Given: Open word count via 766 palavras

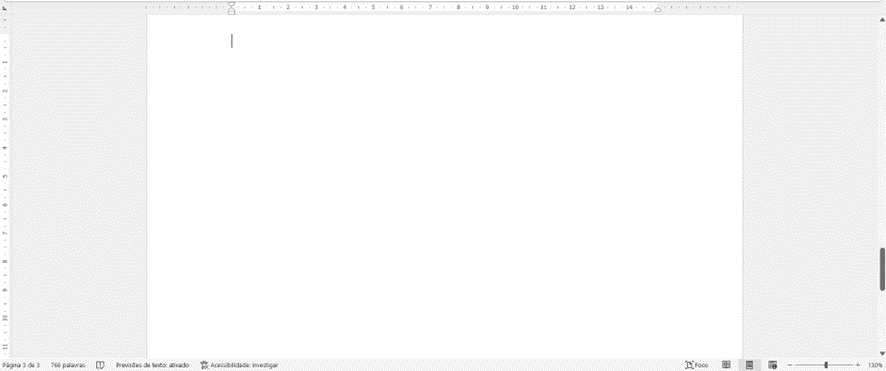Looking at the screenshot, I should pyautogui.click(x=68, y=365).
